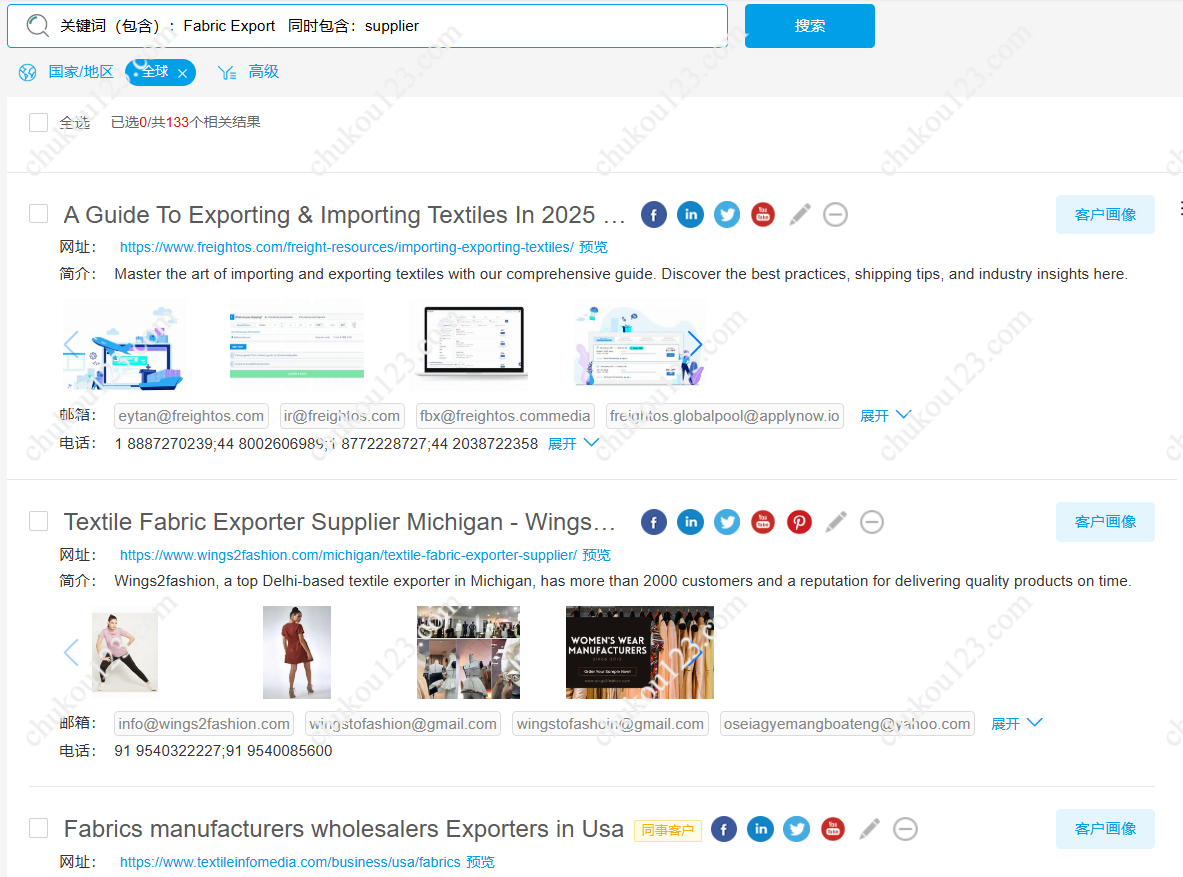Preview the textileinfomedia.com page

481,863
